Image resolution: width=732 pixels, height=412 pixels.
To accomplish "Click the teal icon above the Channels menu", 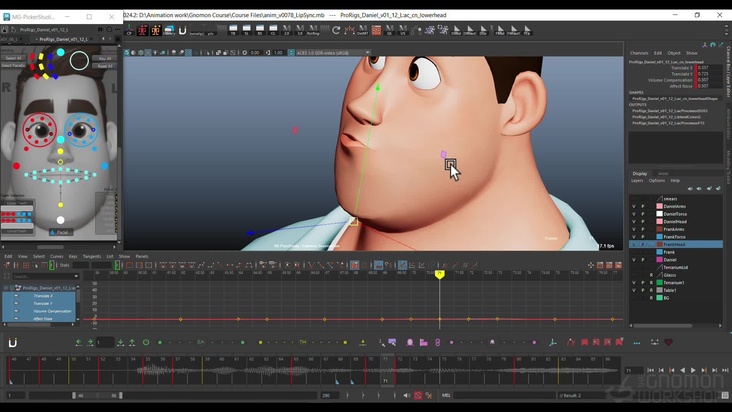I will (x=713, y=45).
